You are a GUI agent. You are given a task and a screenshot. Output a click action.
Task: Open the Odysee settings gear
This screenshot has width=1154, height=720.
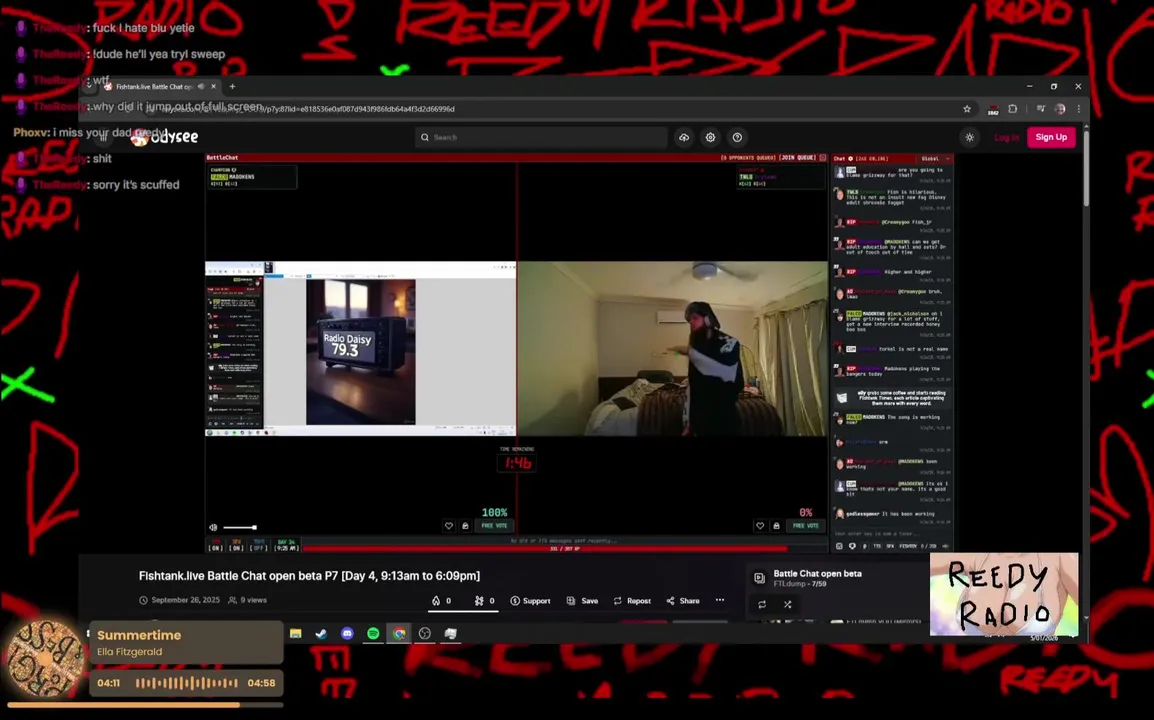710,137
